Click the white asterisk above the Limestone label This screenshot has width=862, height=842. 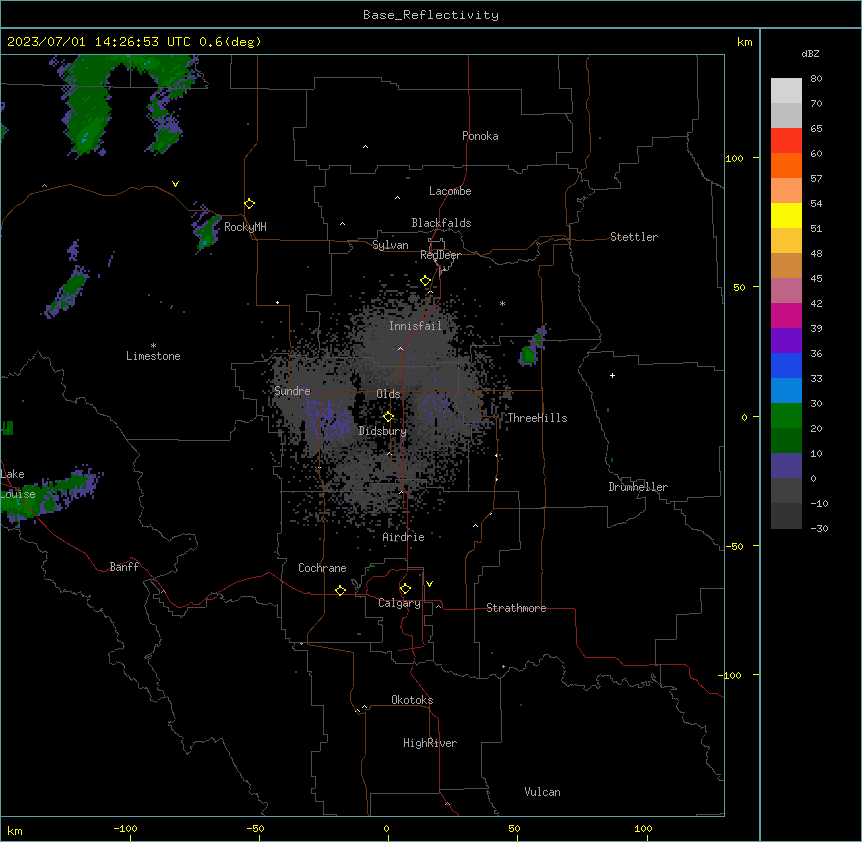pos(153,346)
